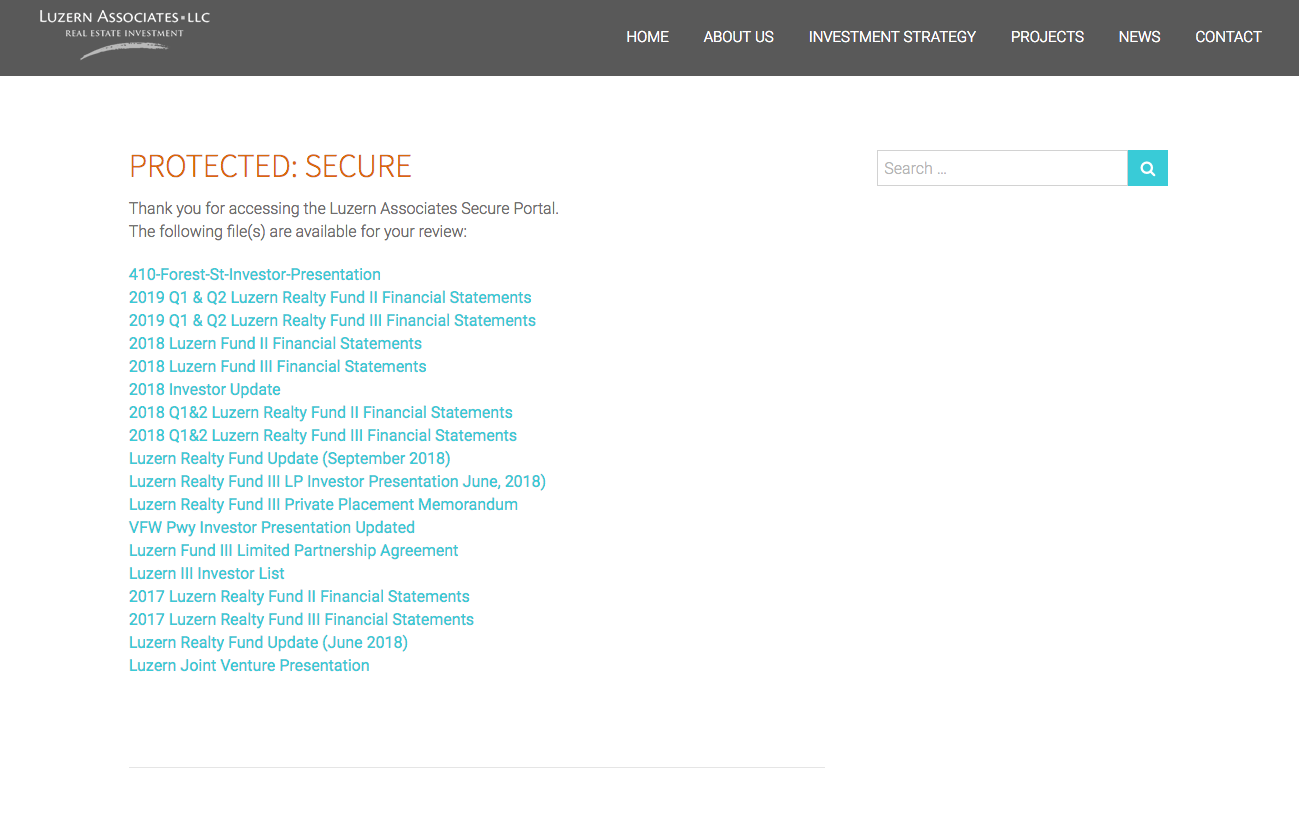Image resolution: width=1299 pixels, height=818 pixels.
Task: Open 410-Forest-St-Investor-Presentation file
Action: click(255, 274)
